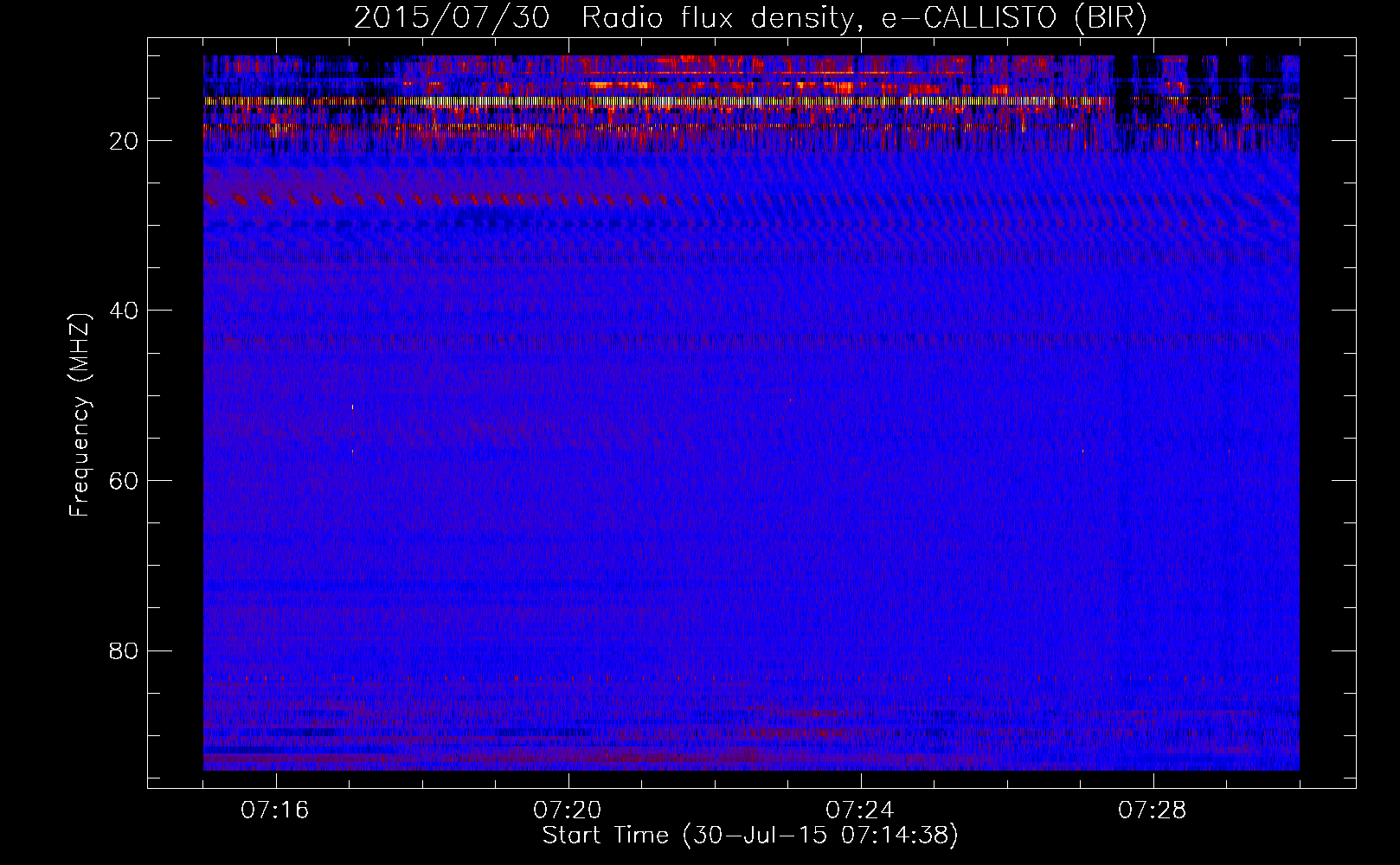Click the bright yellow emission band near 15 MHz

658,101
